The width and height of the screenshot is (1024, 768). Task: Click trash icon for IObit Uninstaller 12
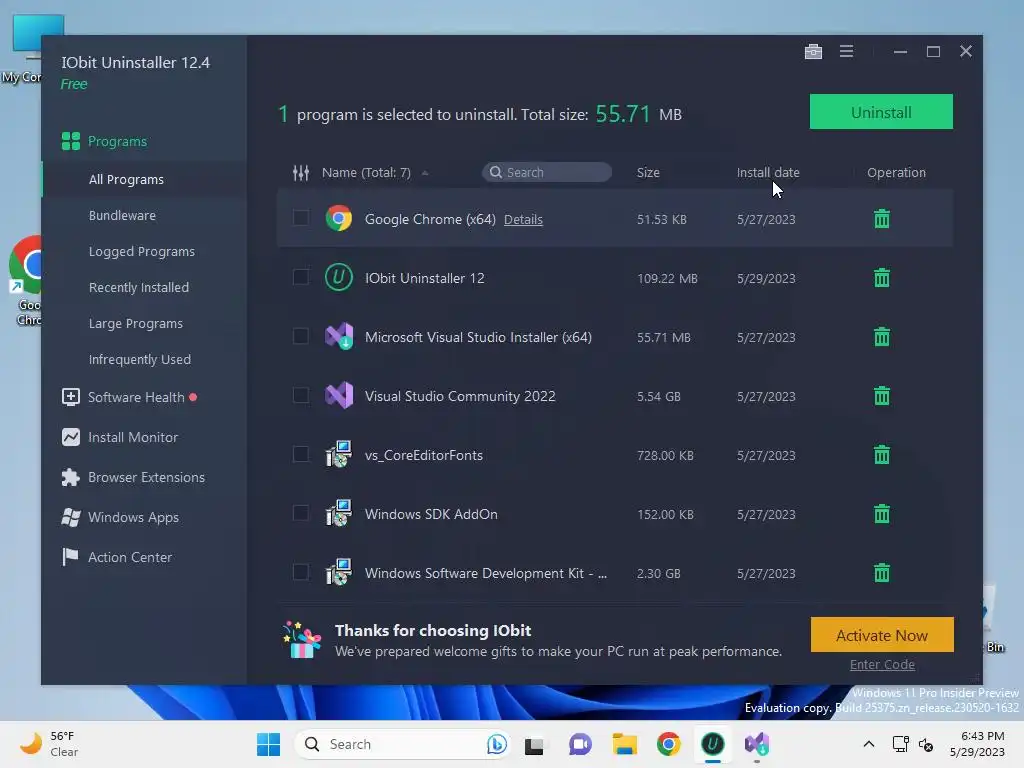coord(882,278)
